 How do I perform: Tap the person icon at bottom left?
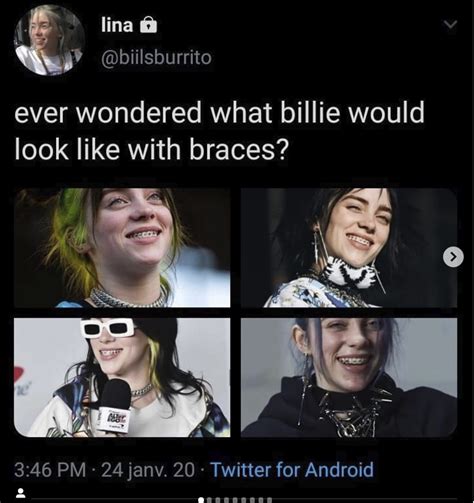pos(21,493)
